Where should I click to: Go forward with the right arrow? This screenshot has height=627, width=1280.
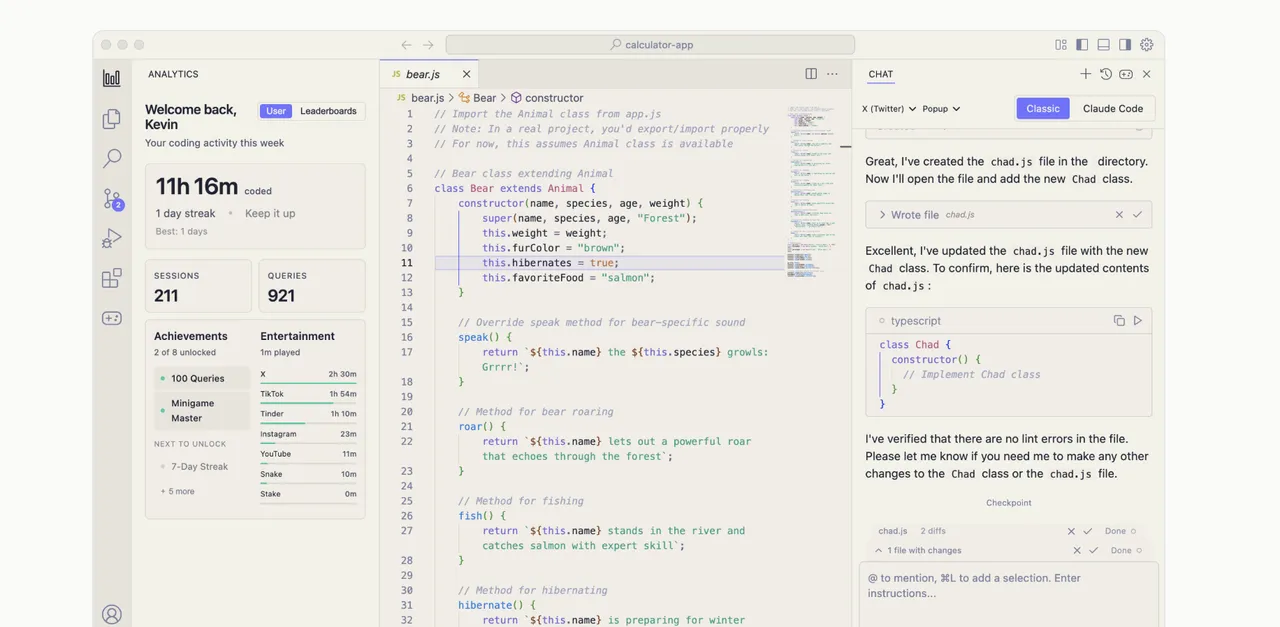click(428, 45)
